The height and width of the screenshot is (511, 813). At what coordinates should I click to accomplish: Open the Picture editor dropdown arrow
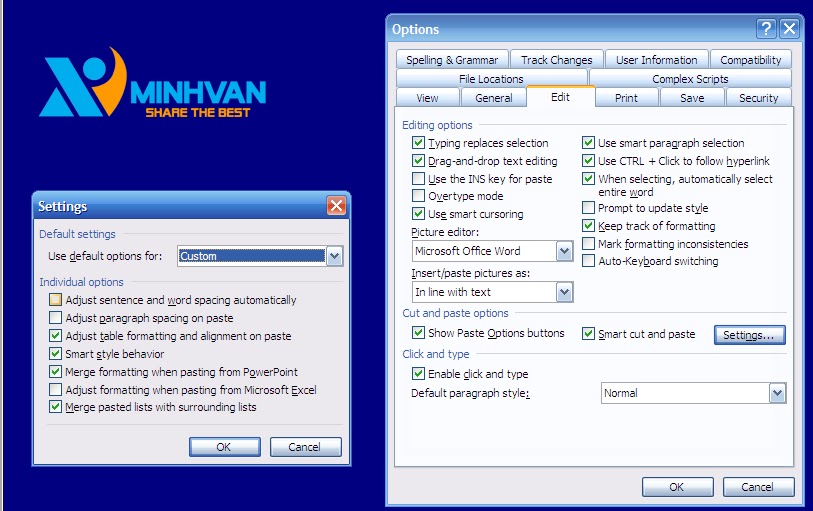pos(564,251)
